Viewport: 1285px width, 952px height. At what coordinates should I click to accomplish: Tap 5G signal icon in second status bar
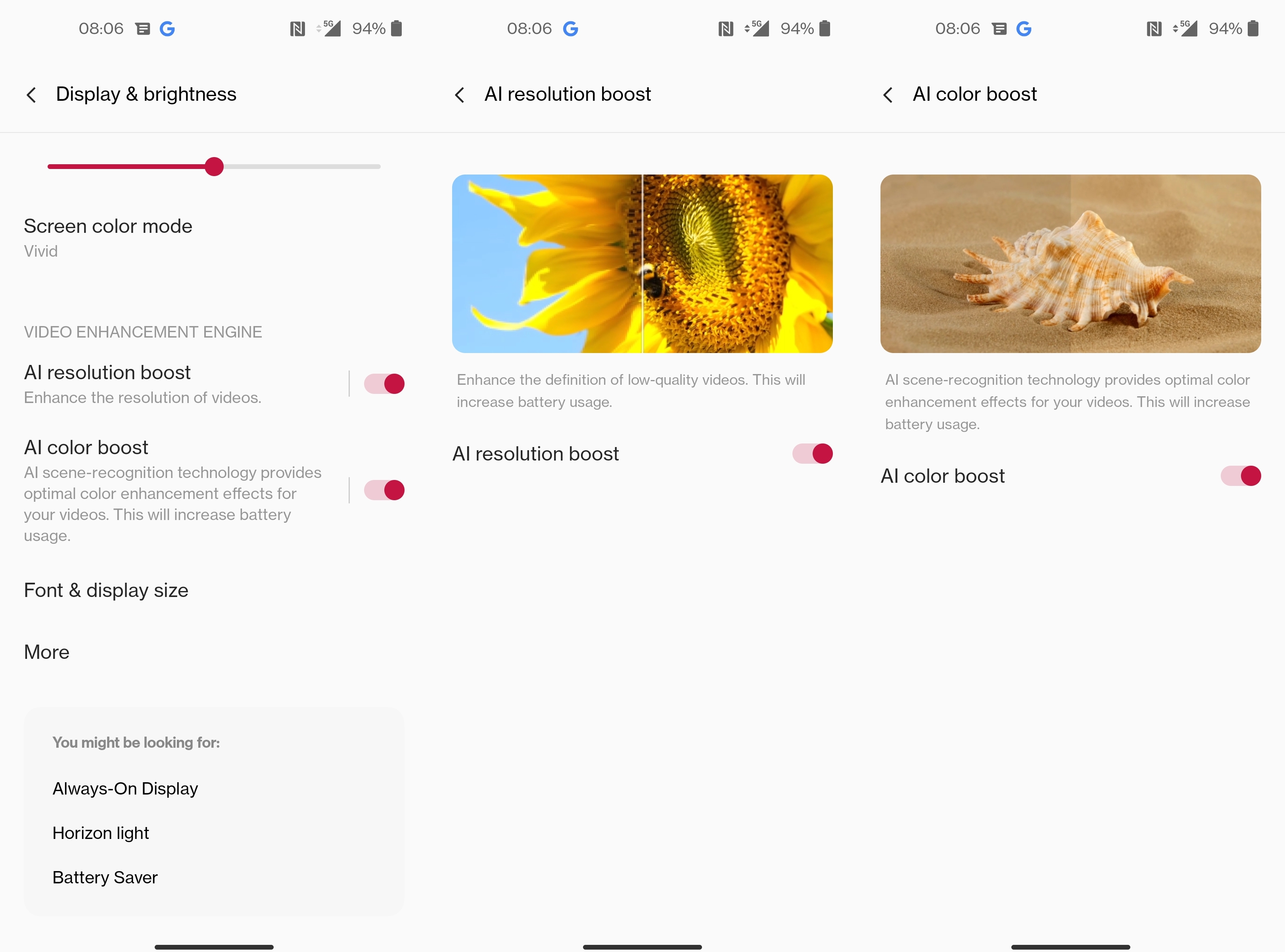click(x=757, y=28)
